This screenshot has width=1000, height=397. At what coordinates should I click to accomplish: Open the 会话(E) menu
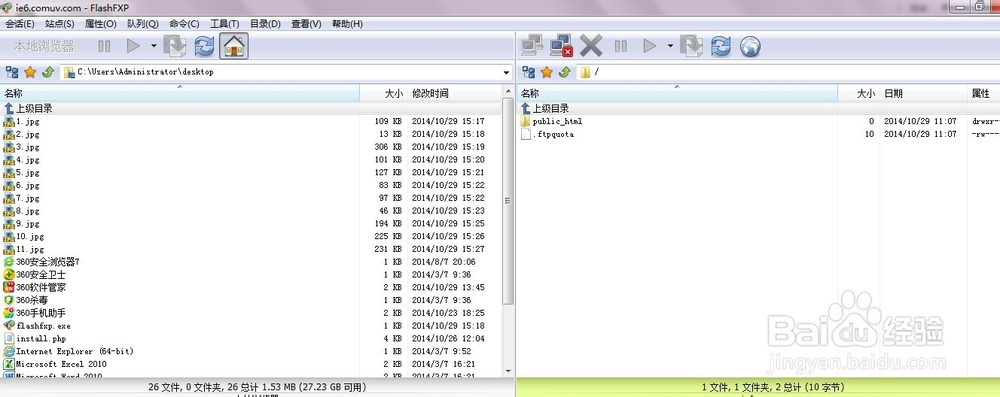[20, 24]
